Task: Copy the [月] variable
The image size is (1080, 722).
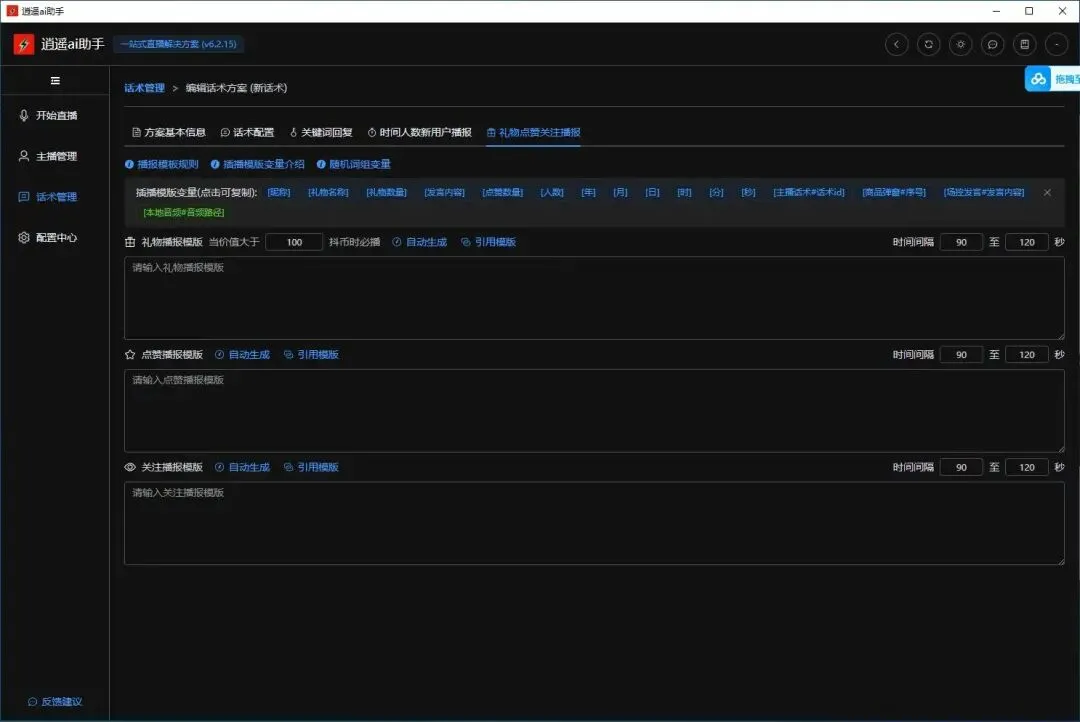Action: click(621, 192)
